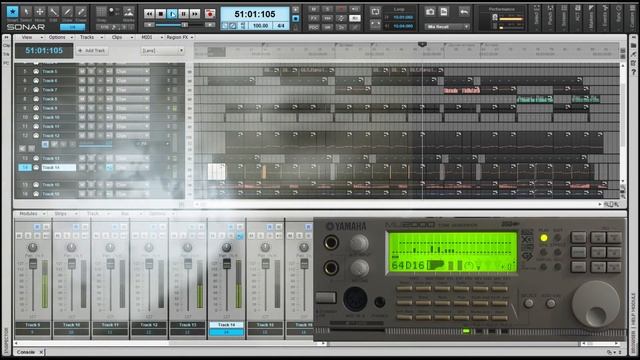Viewport: 640px width, 360px height.
Task: Click the Yamaha large data dial
Action: tap(596, 304)
